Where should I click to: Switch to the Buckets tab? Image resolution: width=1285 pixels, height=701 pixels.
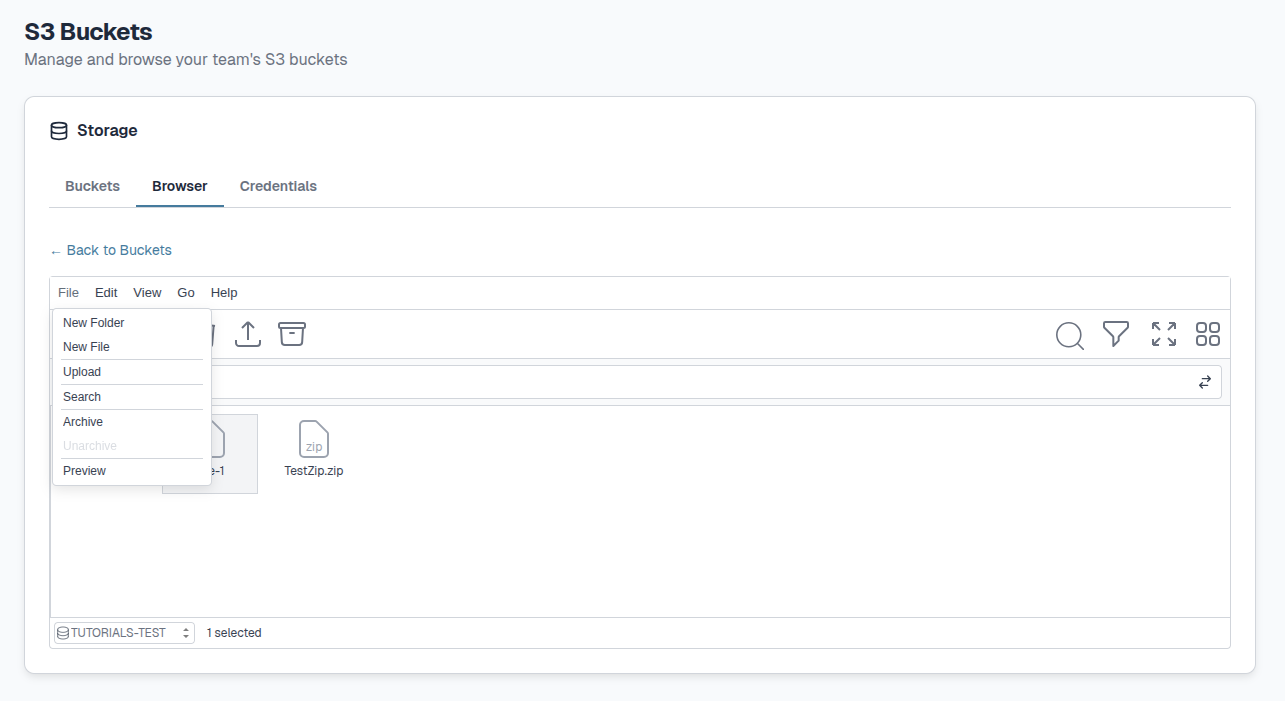click(x=92, y=186)
